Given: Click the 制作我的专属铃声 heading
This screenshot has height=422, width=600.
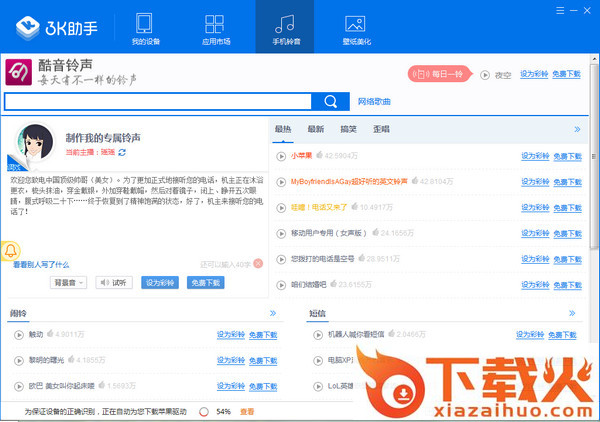Looking at the screenshot, I should (103, 138).
